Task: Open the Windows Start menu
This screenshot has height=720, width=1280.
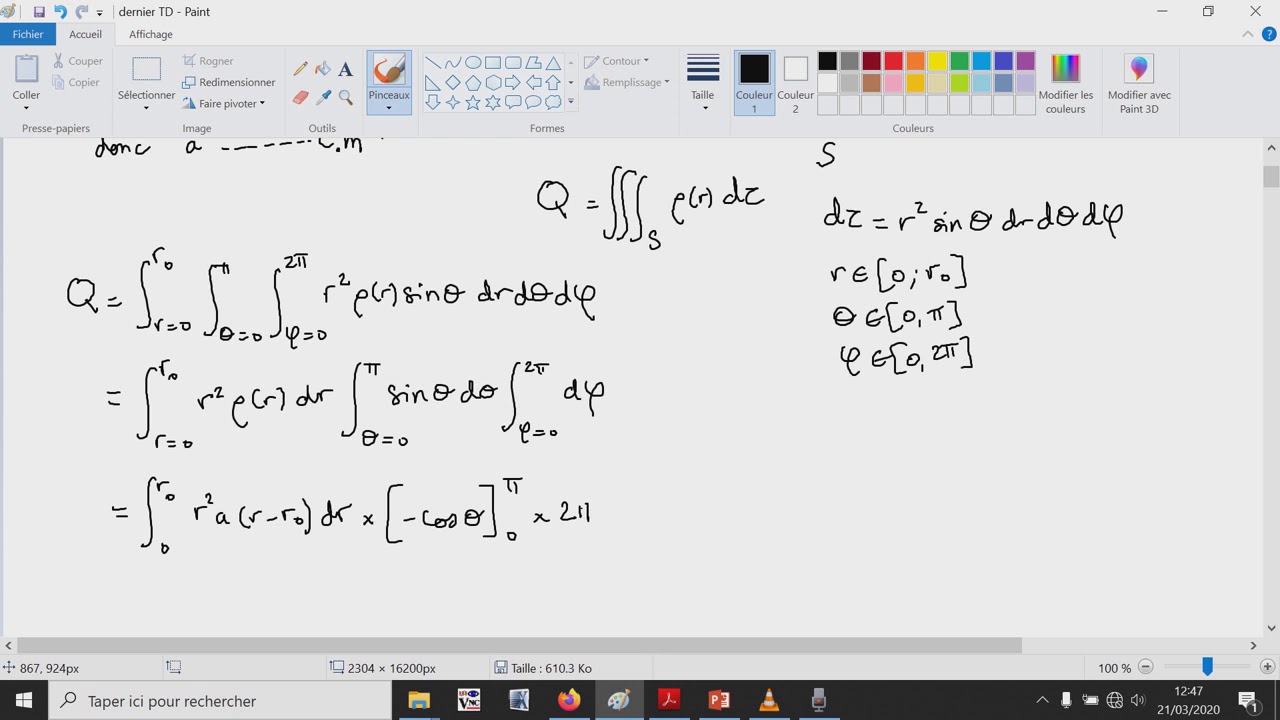Action: [x=24, y=701]
